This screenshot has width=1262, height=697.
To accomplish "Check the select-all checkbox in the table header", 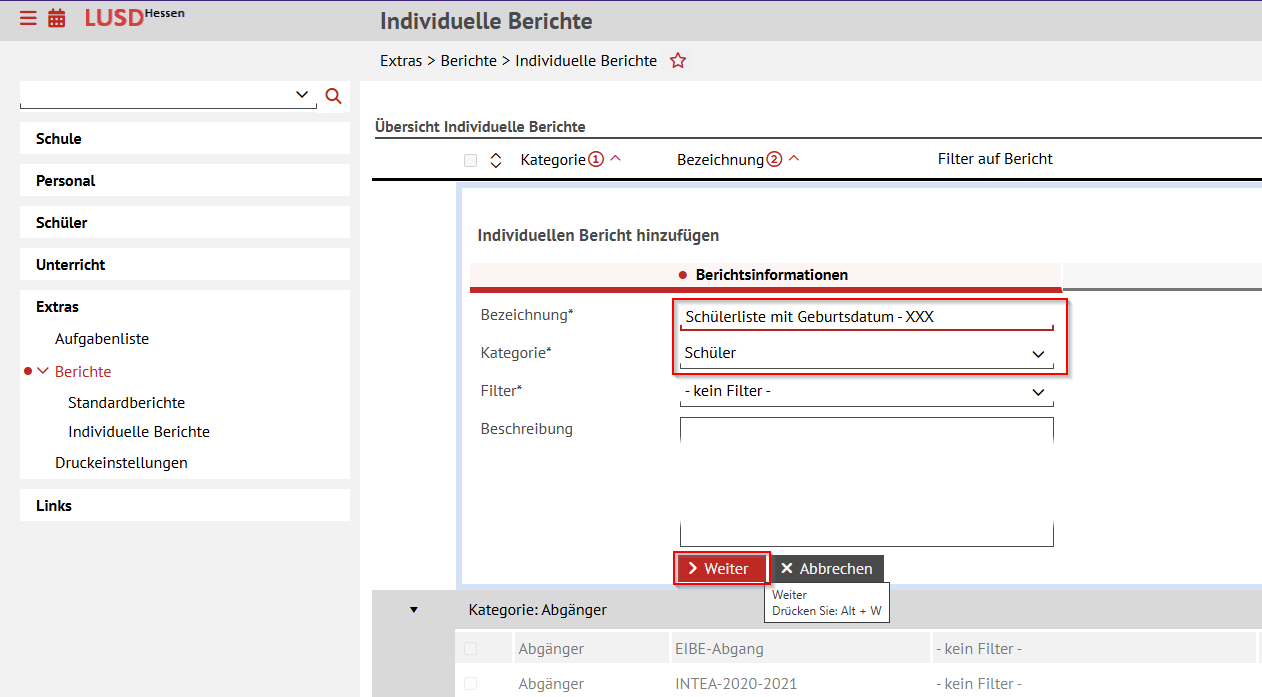I will [469, 159].
